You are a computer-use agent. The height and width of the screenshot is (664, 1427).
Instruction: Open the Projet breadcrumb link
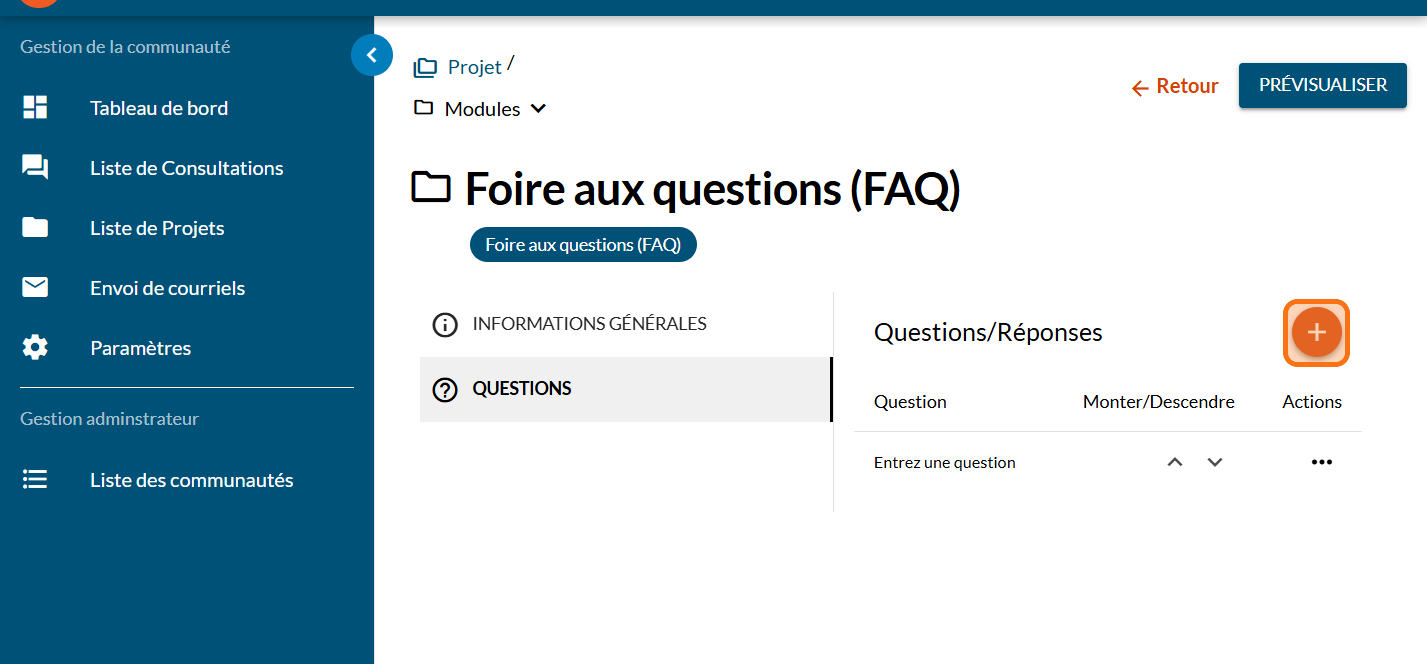point(474,67)
